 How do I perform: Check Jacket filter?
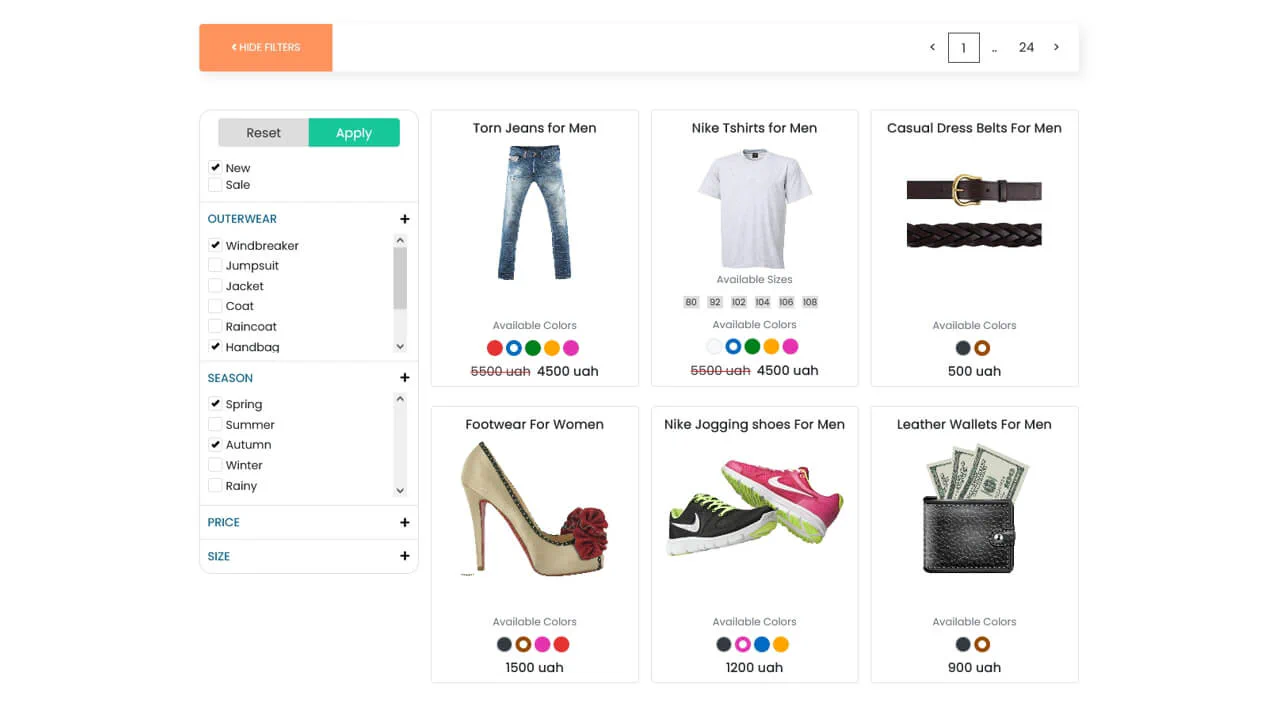click(215, 285)
